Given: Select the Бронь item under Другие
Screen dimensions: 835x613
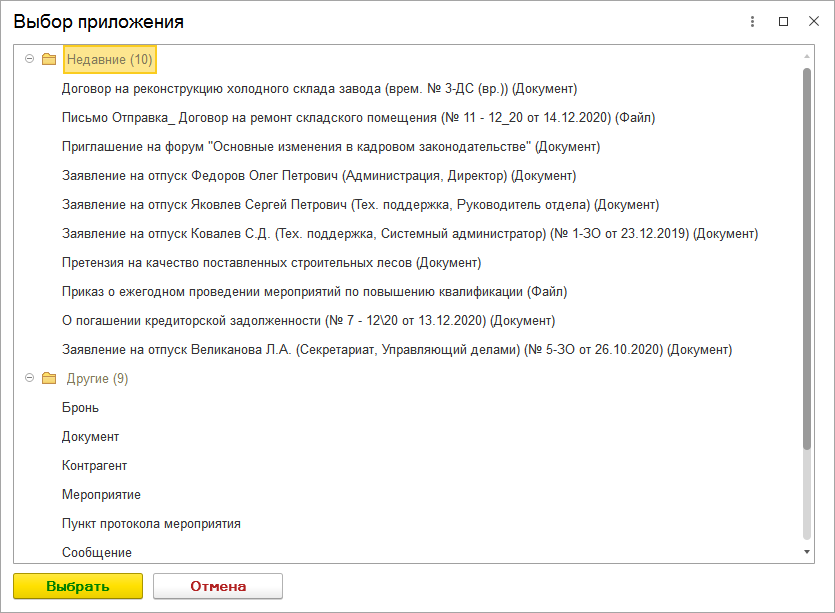Looking at the screenshot, I should point(80,408).
